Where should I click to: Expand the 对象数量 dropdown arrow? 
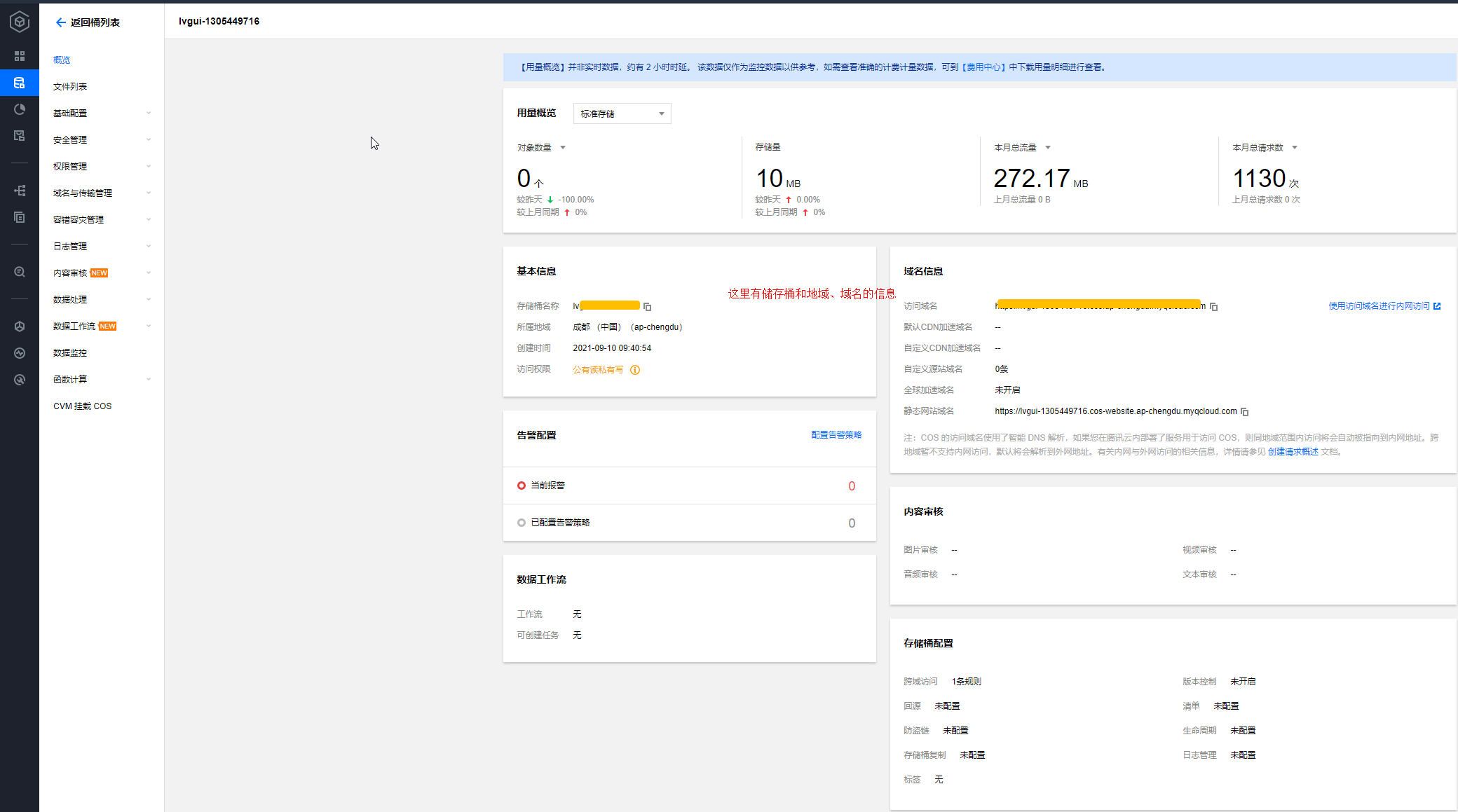coord(562,148)
